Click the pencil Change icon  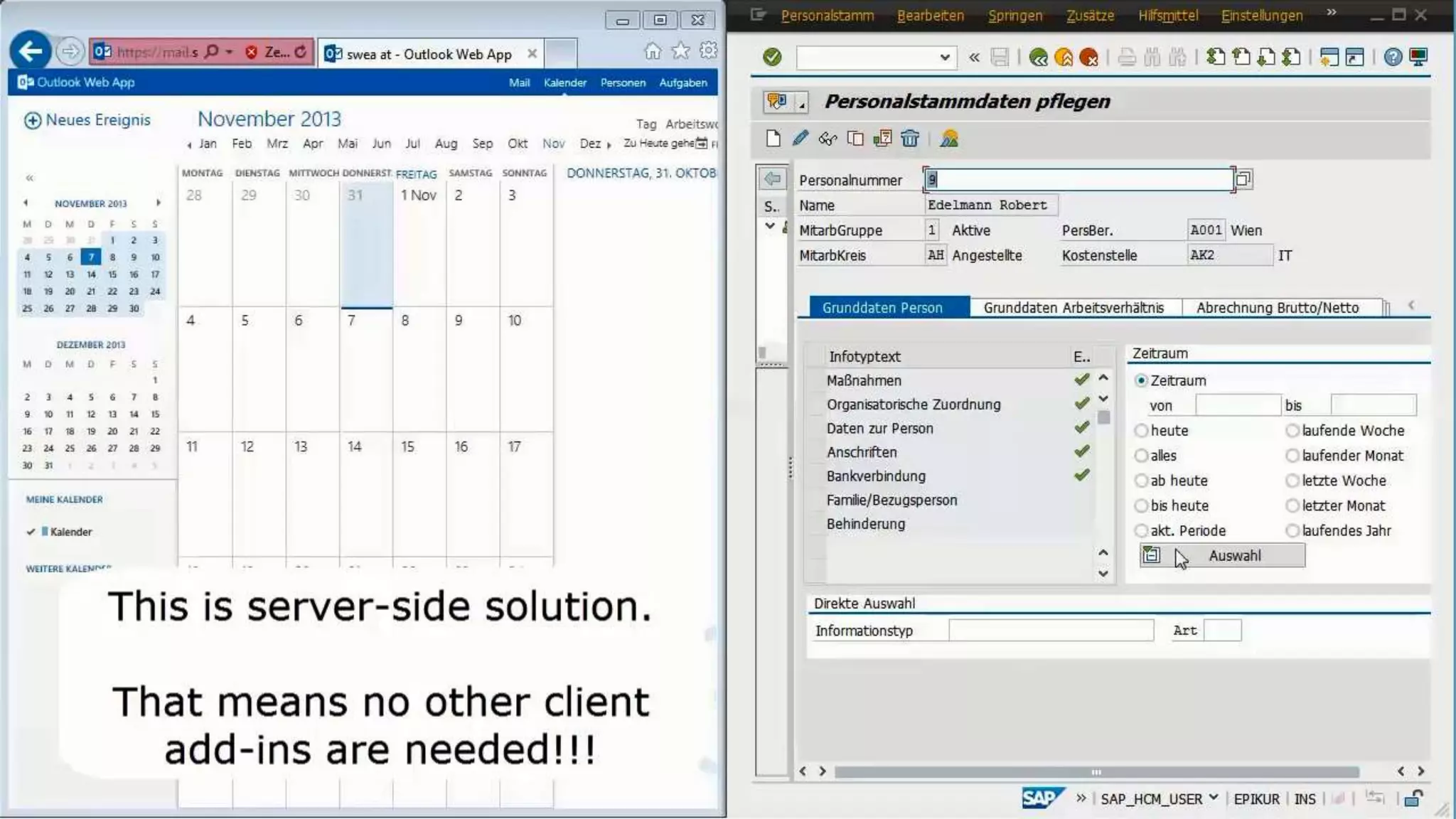(801, 138)
